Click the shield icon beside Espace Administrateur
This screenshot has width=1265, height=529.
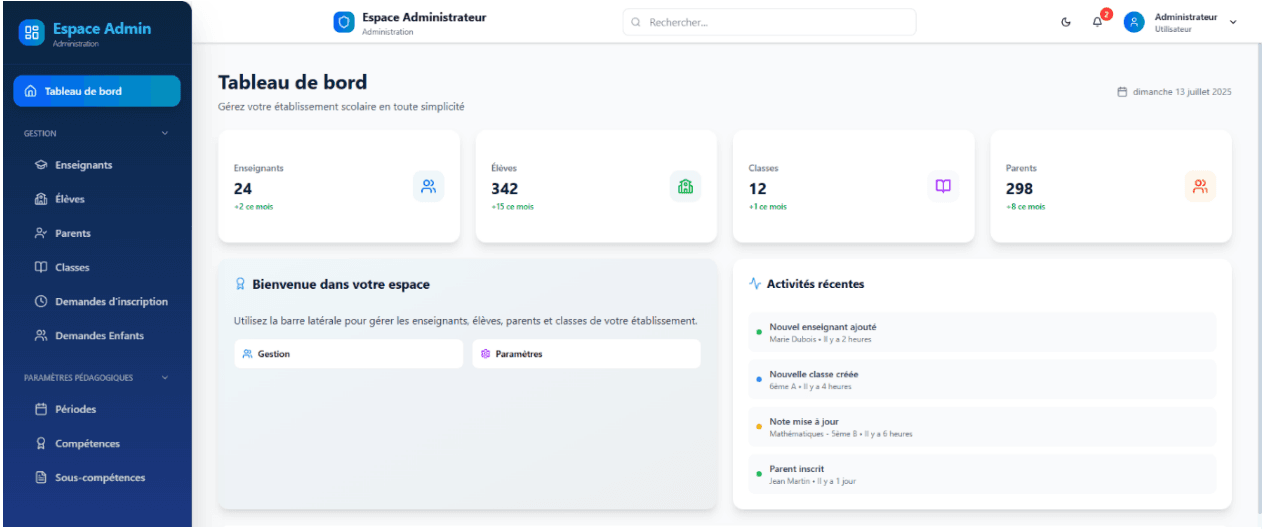(x=344, y=22)
